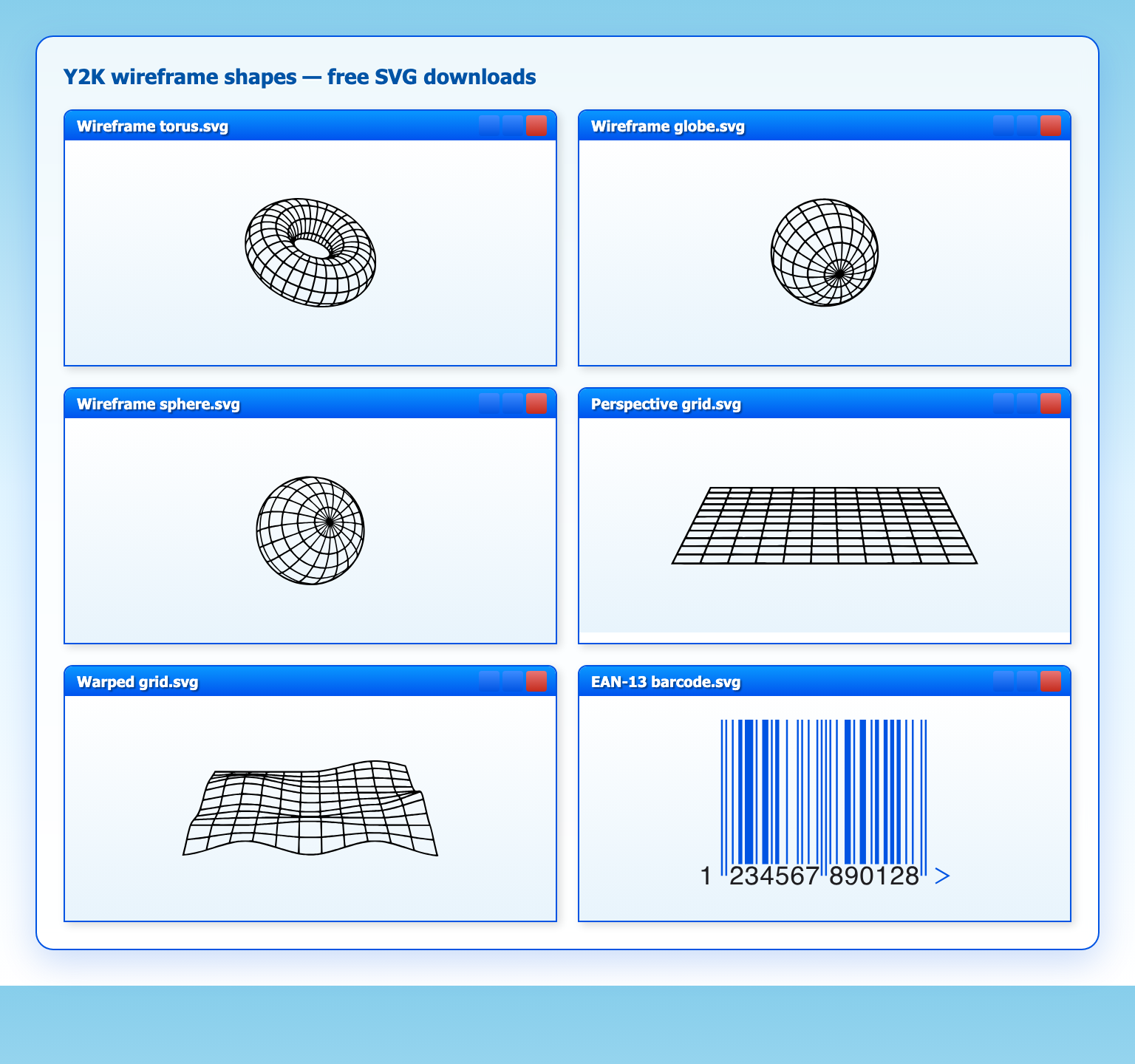Click the 'Perspective grid.svg' title text
The image size is (1135, 1064).
pyautogui.click(x=667, y=404)
